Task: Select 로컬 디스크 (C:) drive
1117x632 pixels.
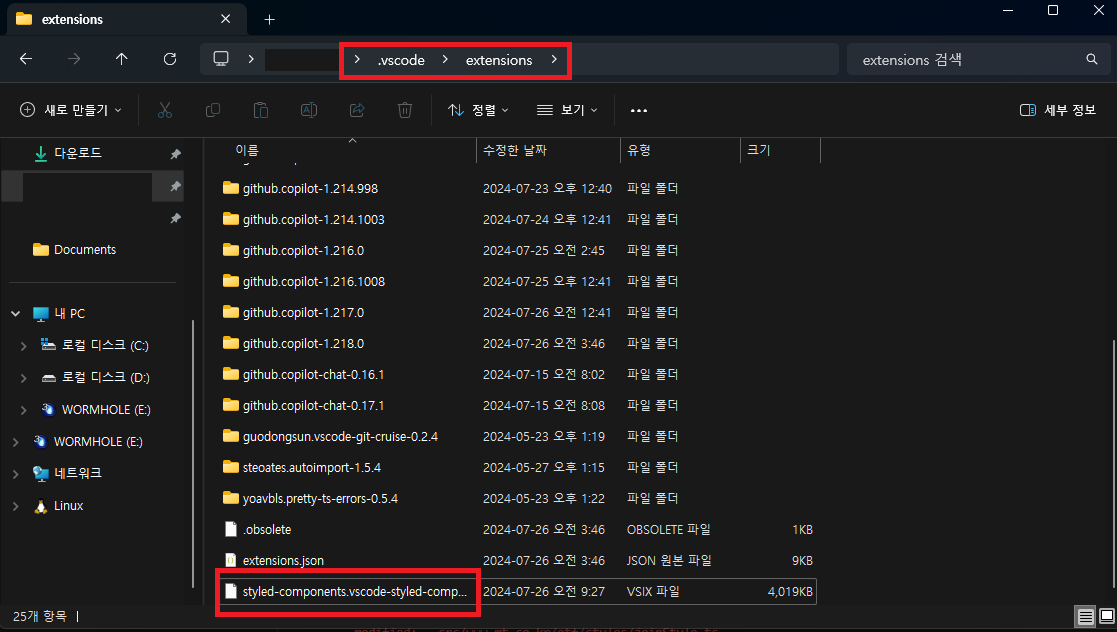Action: pyautogui.click(x=105, y=345)
